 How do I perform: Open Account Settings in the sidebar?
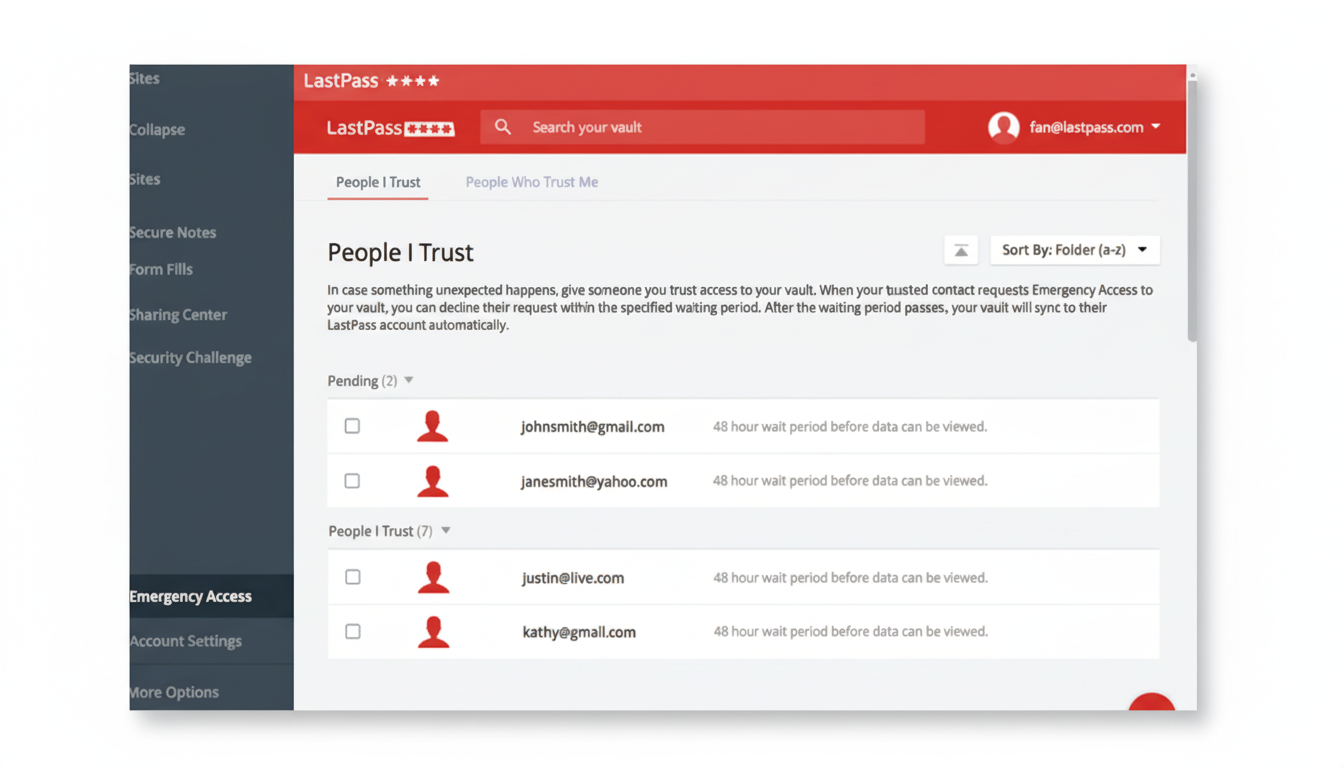(x=186, y=641)
